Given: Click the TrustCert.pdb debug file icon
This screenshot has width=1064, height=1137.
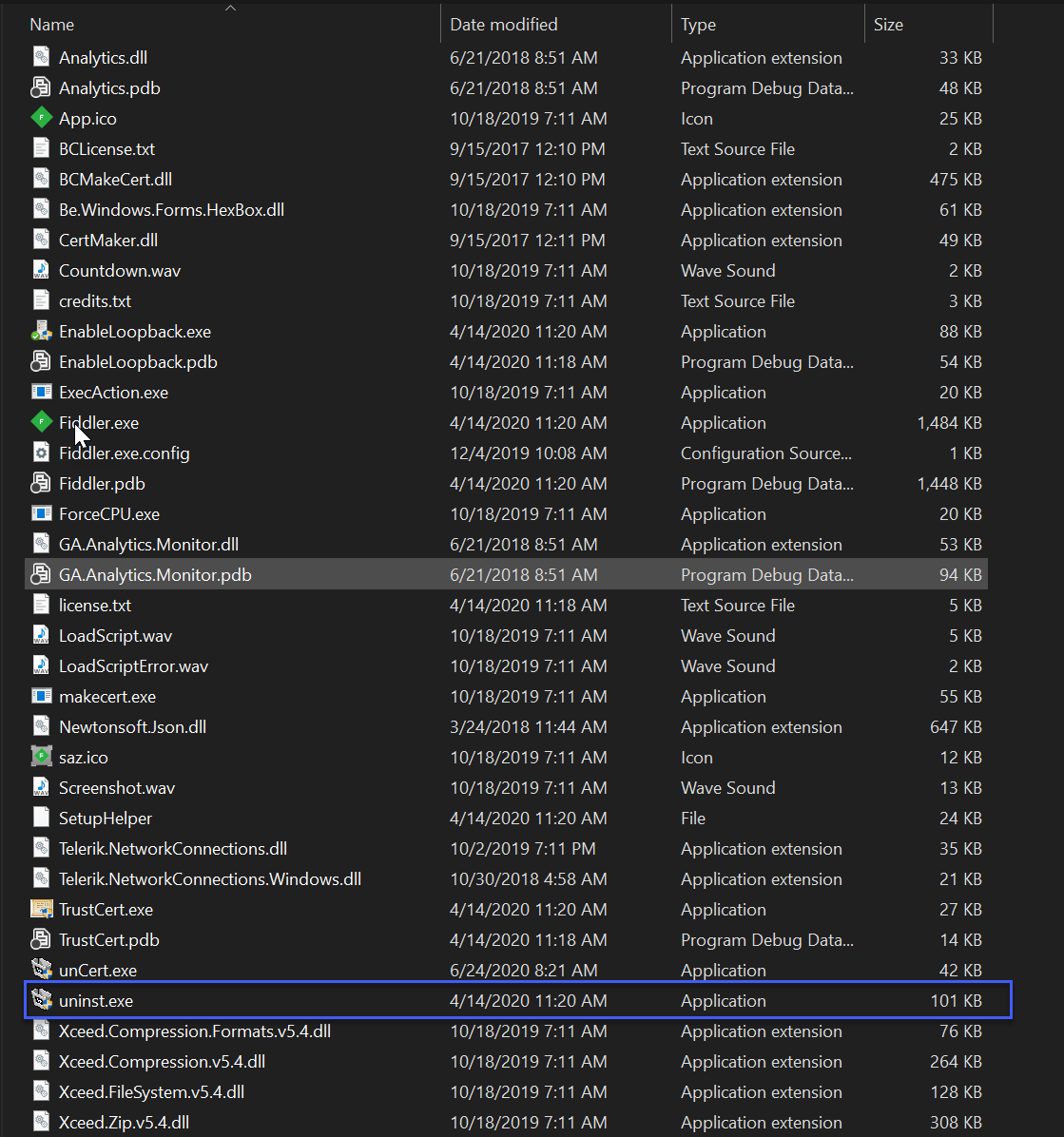Looking at the screenshot, I should [x=41, y=939].
